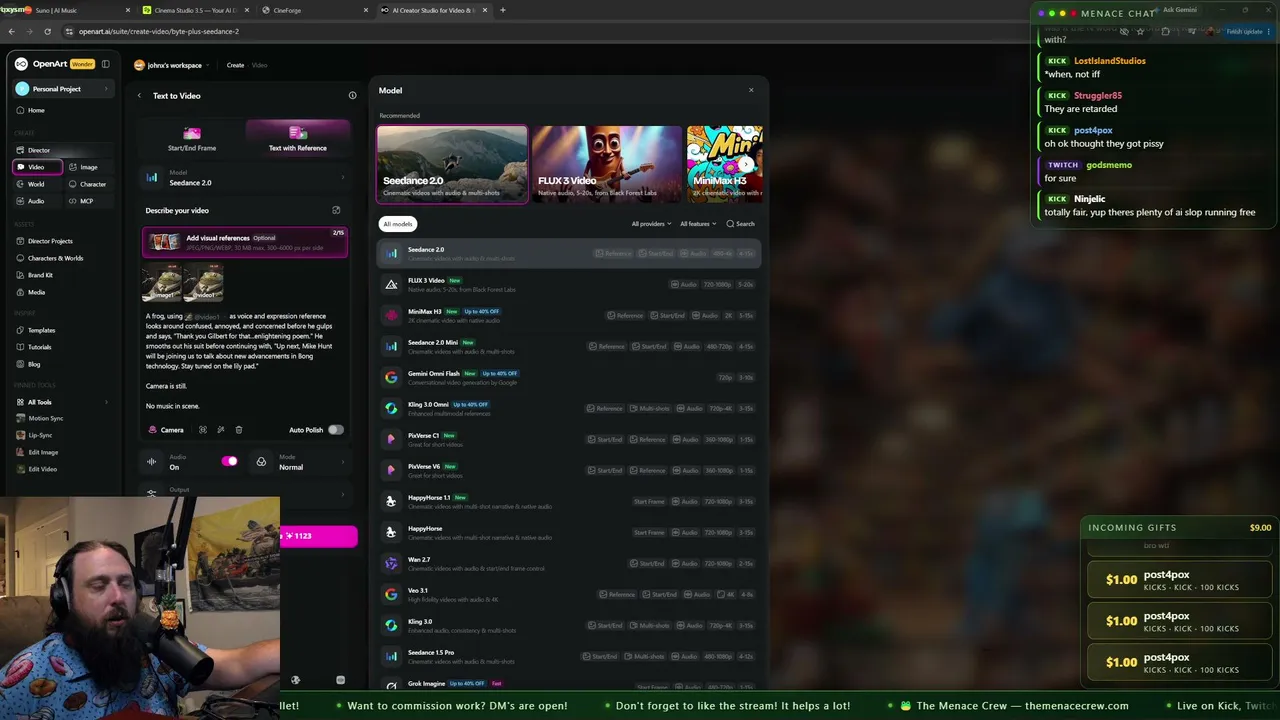Open Tutorials in the sidebar
Viewport: 1280px width, 720px height.
point(40,347)
